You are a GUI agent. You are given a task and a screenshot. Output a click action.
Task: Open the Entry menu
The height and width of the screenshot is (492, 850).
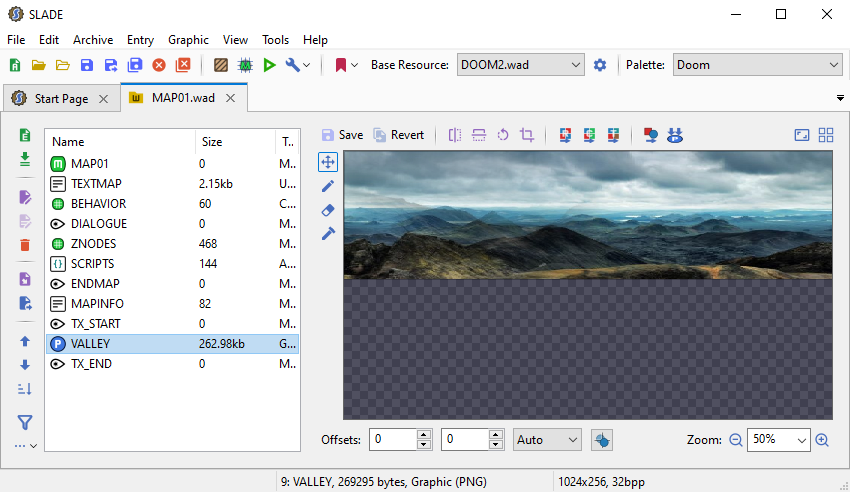tap(140, 40)
